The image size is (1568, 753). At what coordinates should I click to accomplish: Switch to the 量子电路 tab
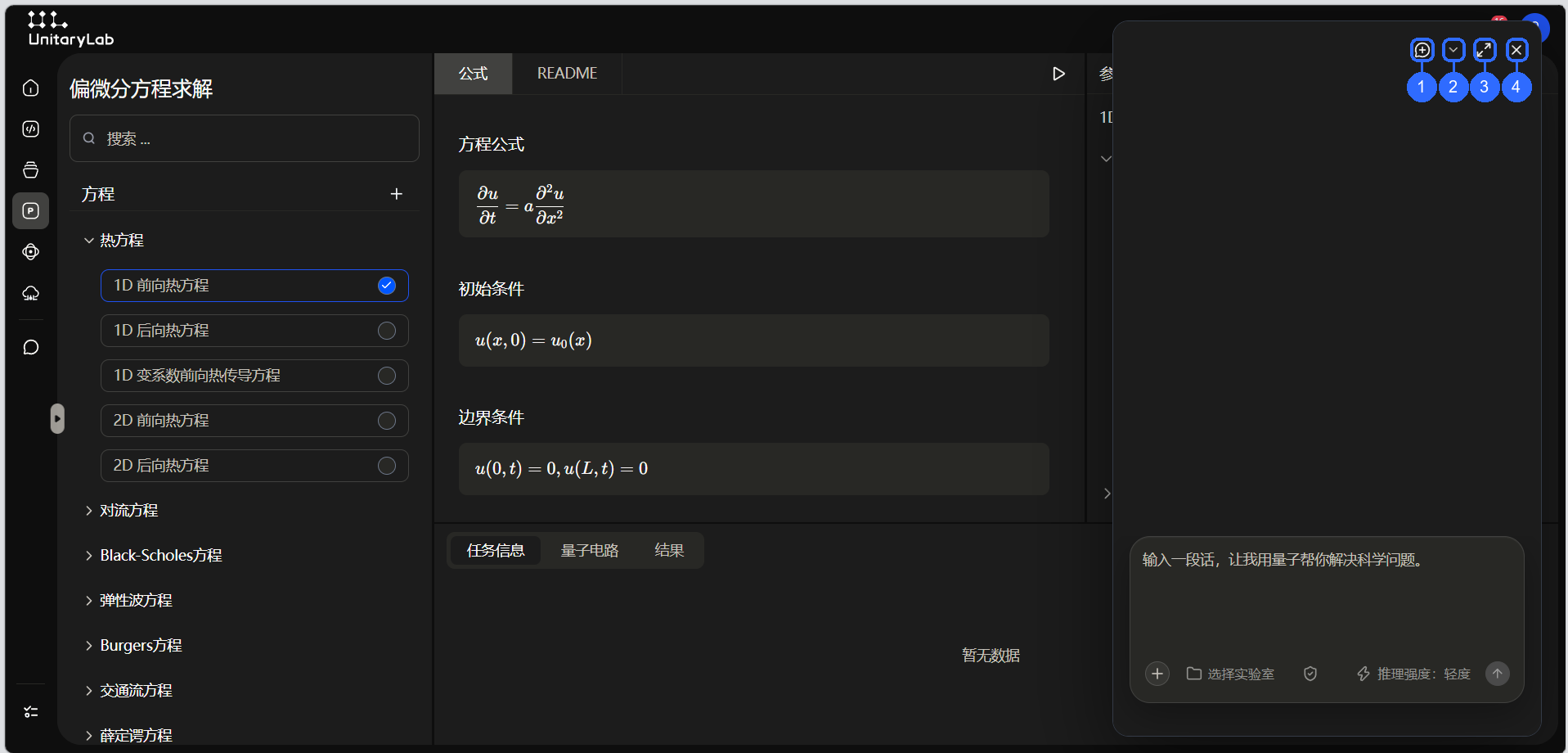click(x=590, y=551)
